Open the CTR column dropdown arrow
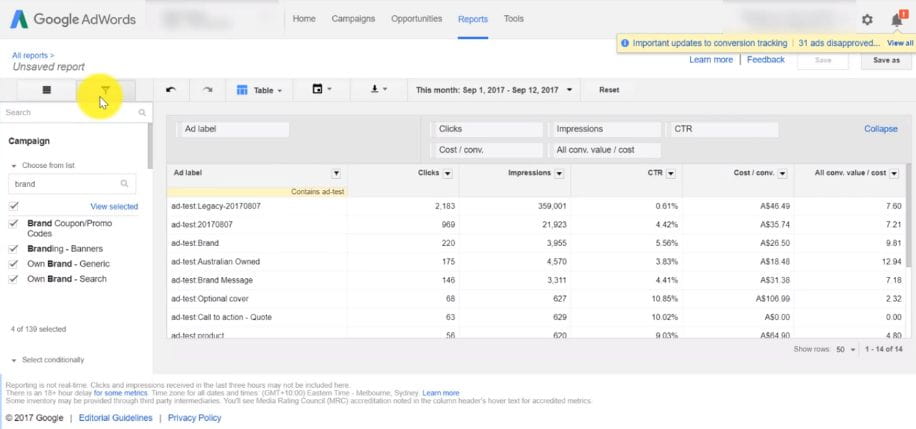Viewport: 916px width, 429px height. (671, 174)
